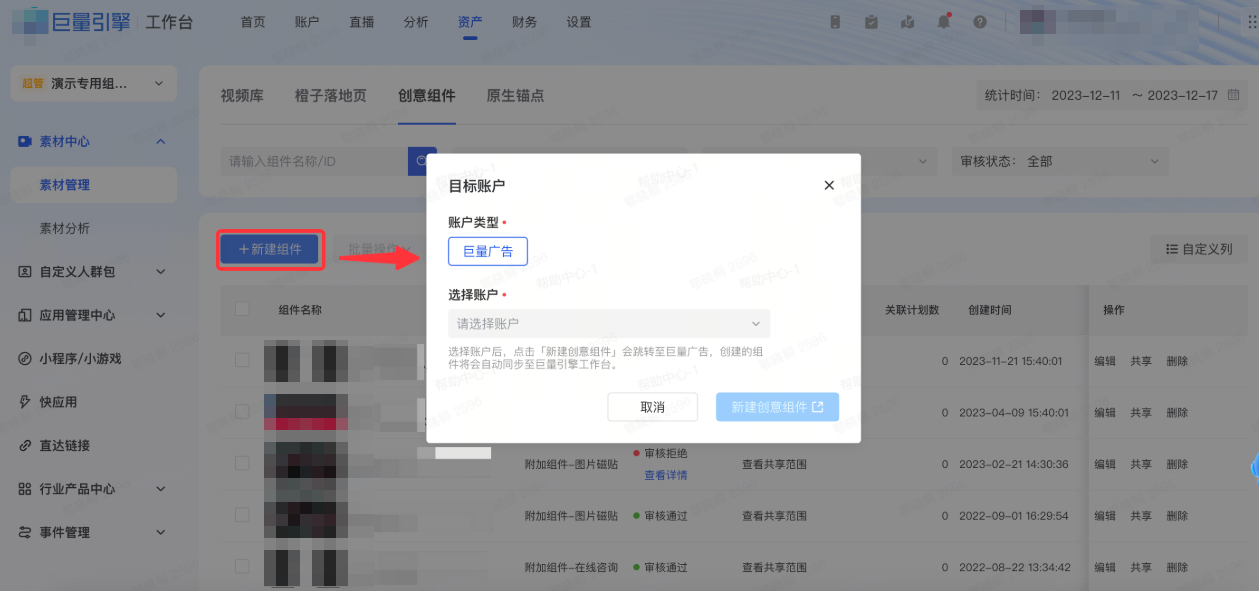Screen dimensions: 1259x591
Task: Open the mobile phone icon in top bar
Action: [x=835, y=22]
